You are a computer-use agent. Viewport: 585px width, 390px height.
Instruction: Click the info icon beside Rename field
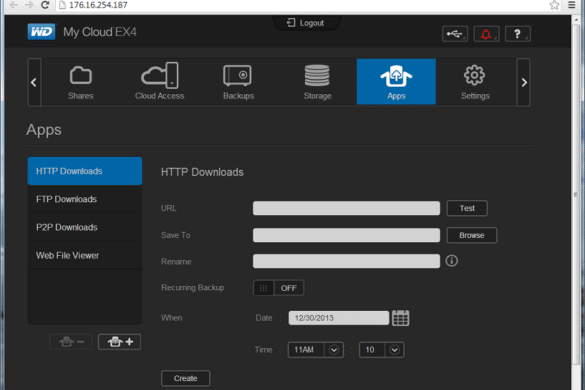pos(451,261)
